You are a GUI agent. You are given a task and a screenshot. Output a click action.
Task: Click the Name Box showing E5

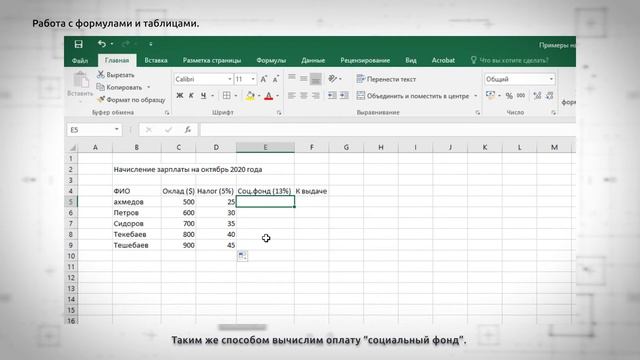coord(94,130)
